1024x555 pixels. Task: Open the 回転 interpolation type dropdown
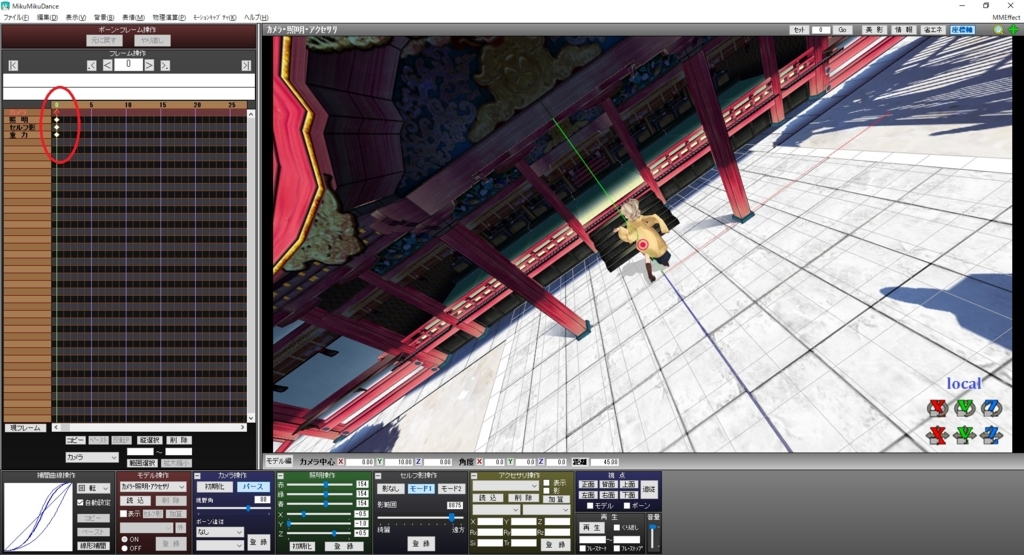point(94,488)
